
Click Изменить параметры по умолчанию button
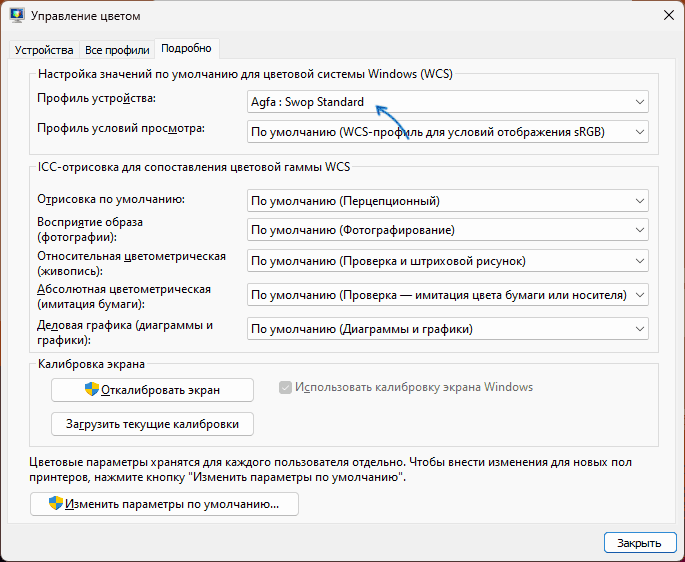(164, 504)
